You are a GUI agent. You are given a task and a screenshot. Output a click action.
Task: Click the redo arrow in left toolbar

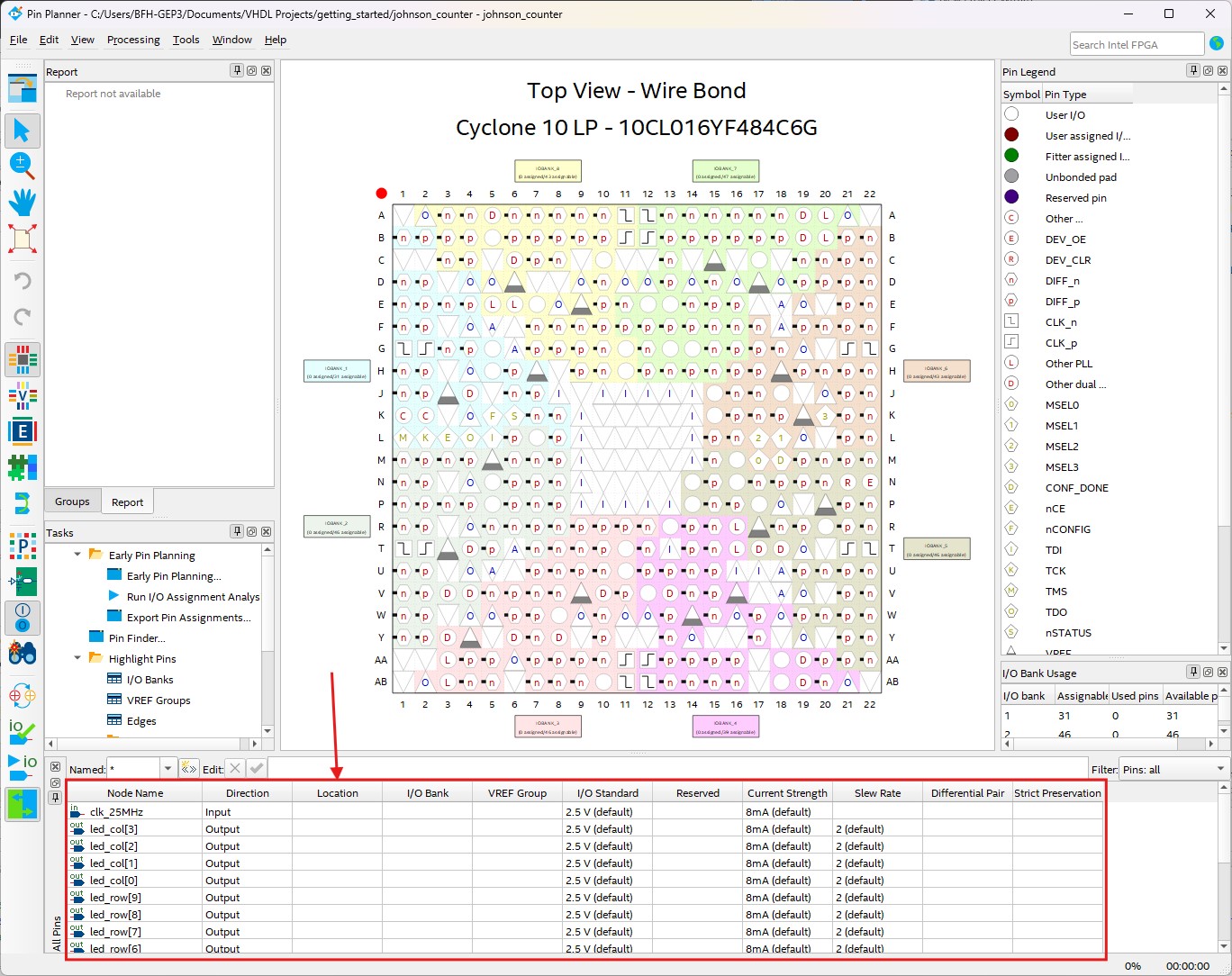23,316
